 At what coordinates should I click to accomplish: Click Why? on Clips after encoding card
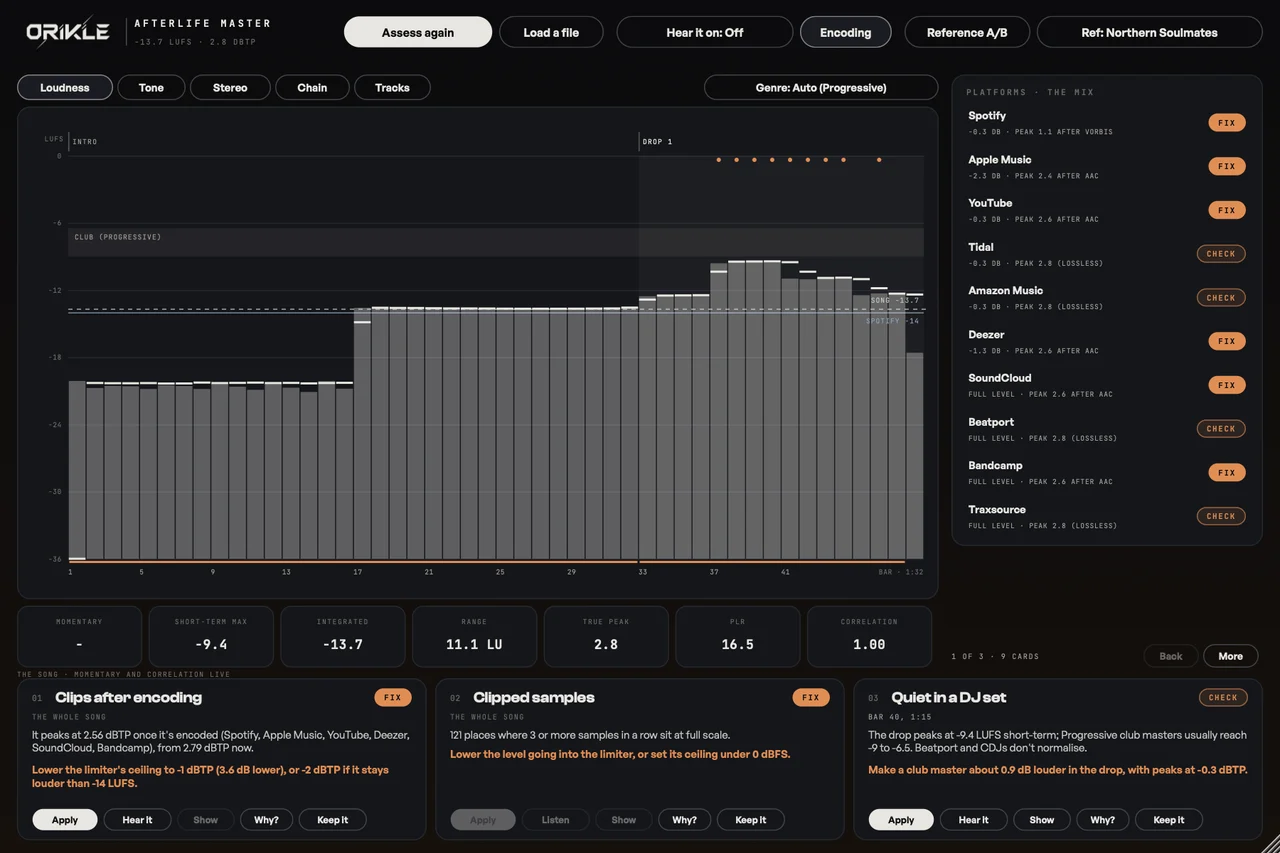[266, 820]
